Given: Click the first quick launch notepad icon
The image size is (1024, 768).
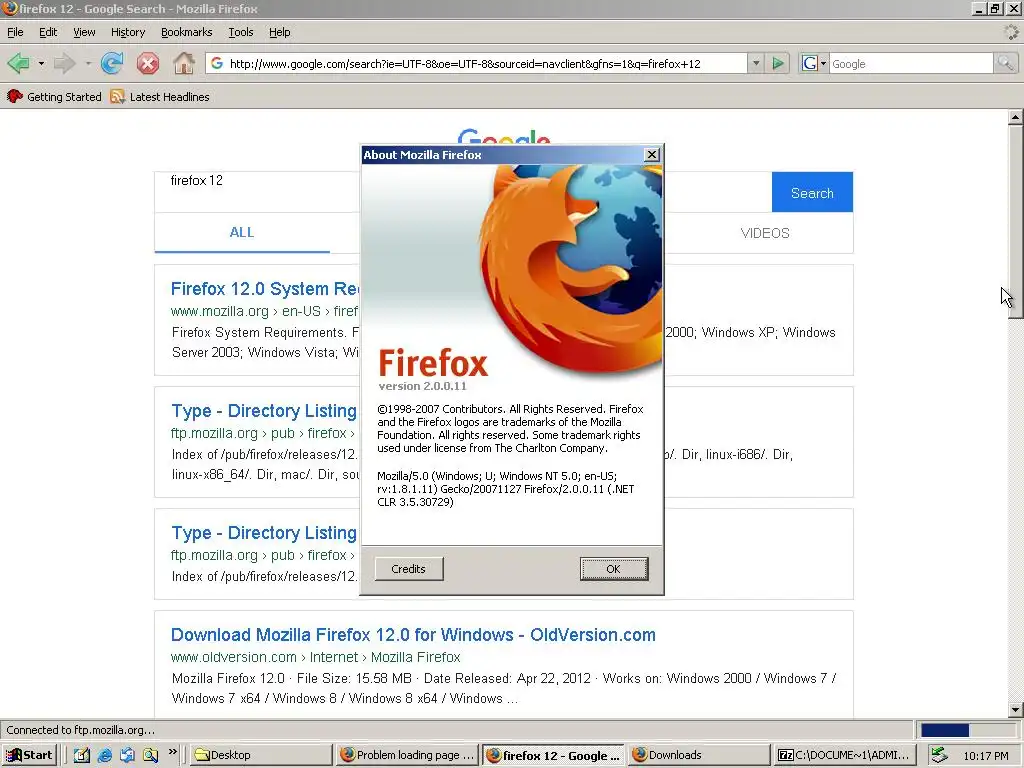Looking at the screenshot, I should point(82,755).
